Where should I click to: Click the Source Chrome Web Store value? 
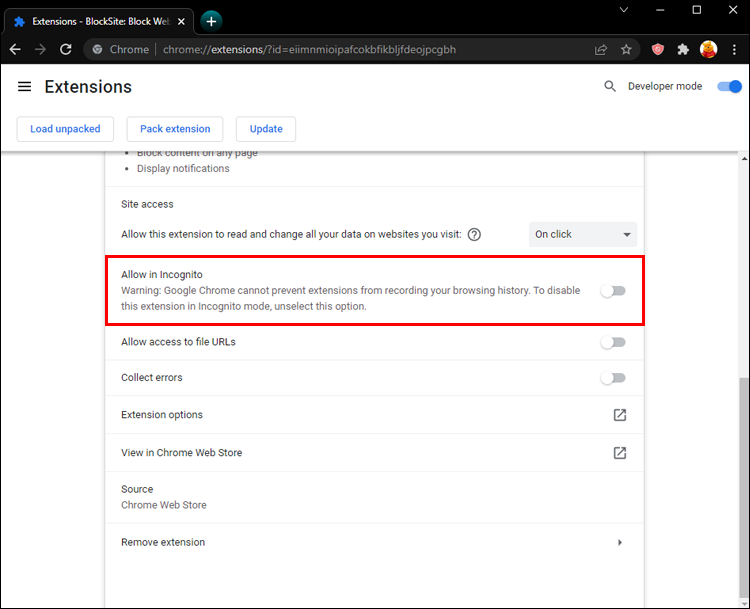[x=164, y=505]
